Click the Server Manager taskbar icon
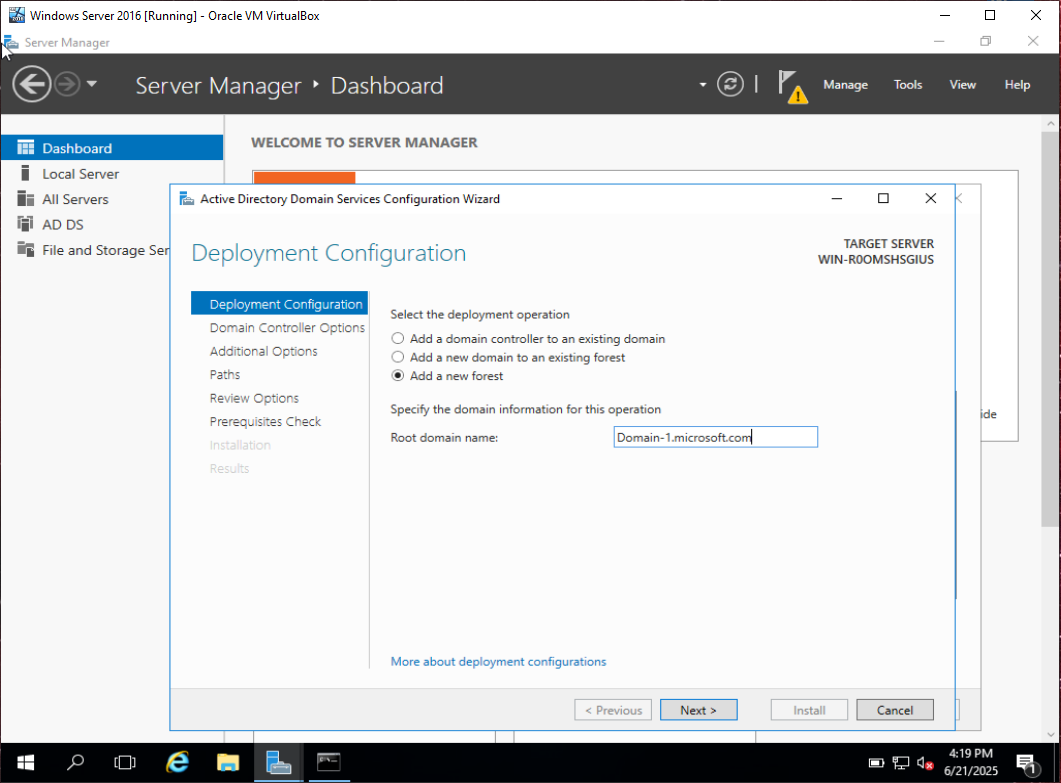Viewport: 1061px width, 783px height. tap(278, 763)
